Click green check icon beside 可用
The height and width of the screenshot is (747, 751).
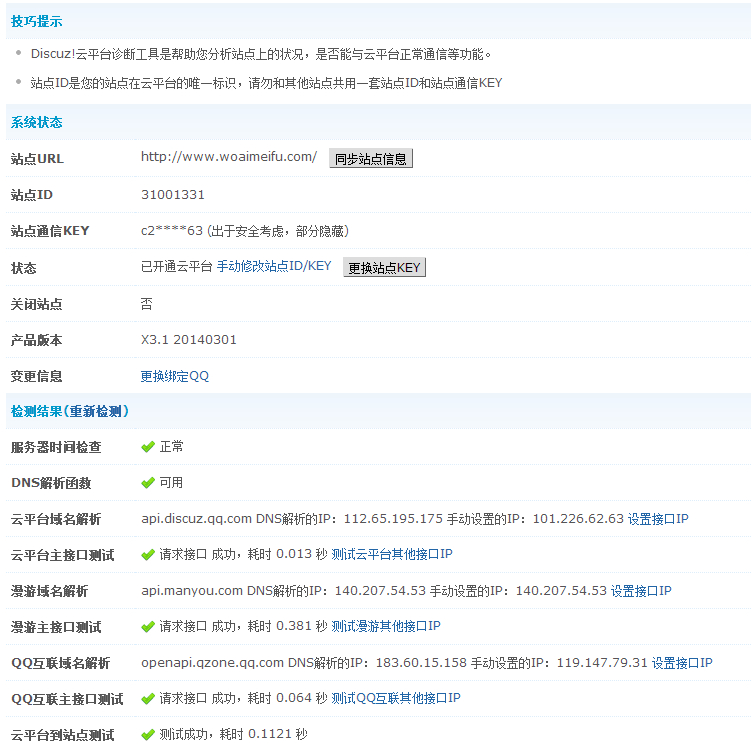click(x=148, y=483)
